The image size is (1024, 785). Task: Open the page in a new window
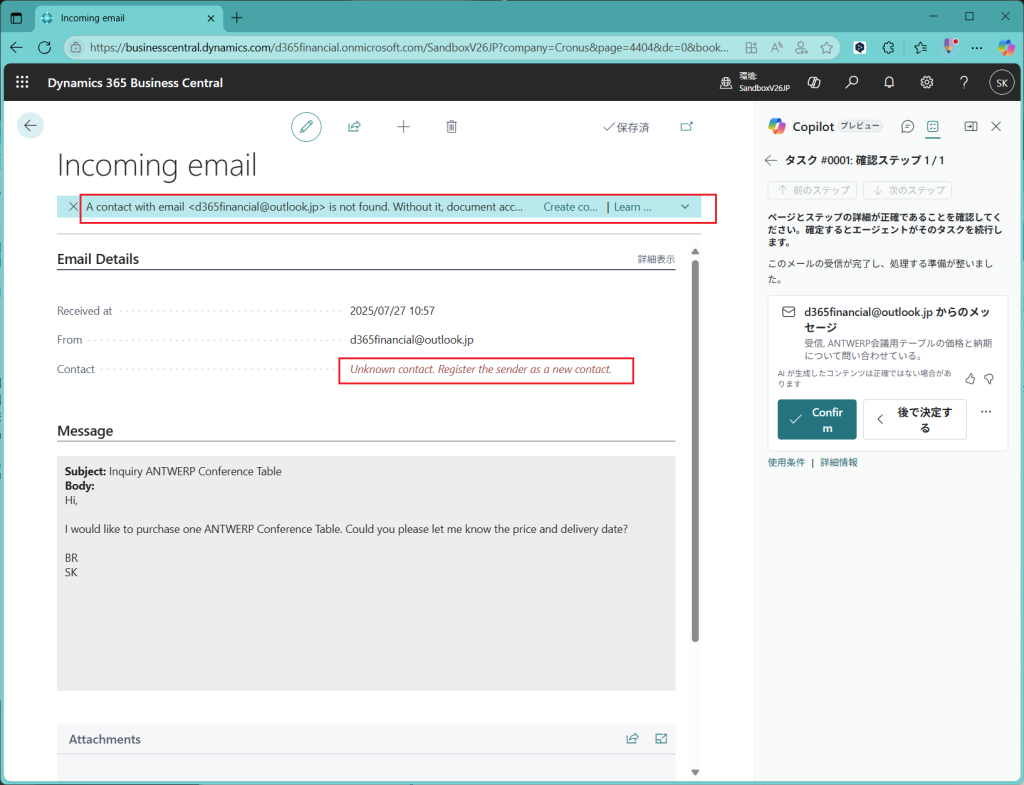(x=686, y=127)
